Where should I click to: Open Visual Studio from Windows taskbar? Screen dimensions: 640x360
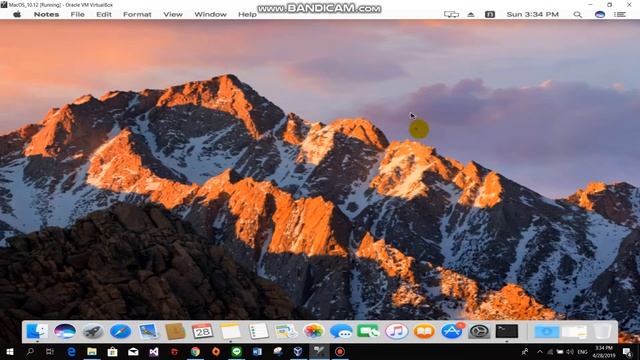click(x=153, y=351)
